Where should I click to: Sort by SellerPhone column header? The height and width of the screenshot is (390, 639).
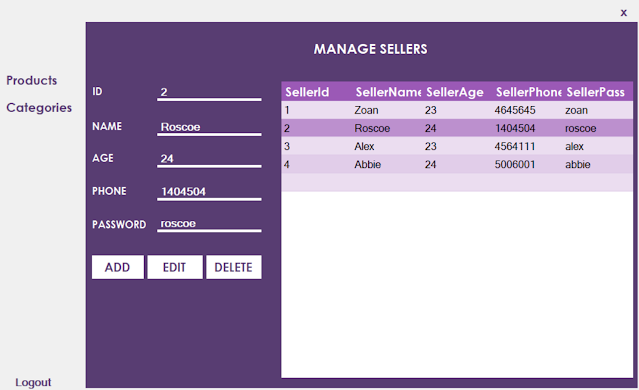528,92
